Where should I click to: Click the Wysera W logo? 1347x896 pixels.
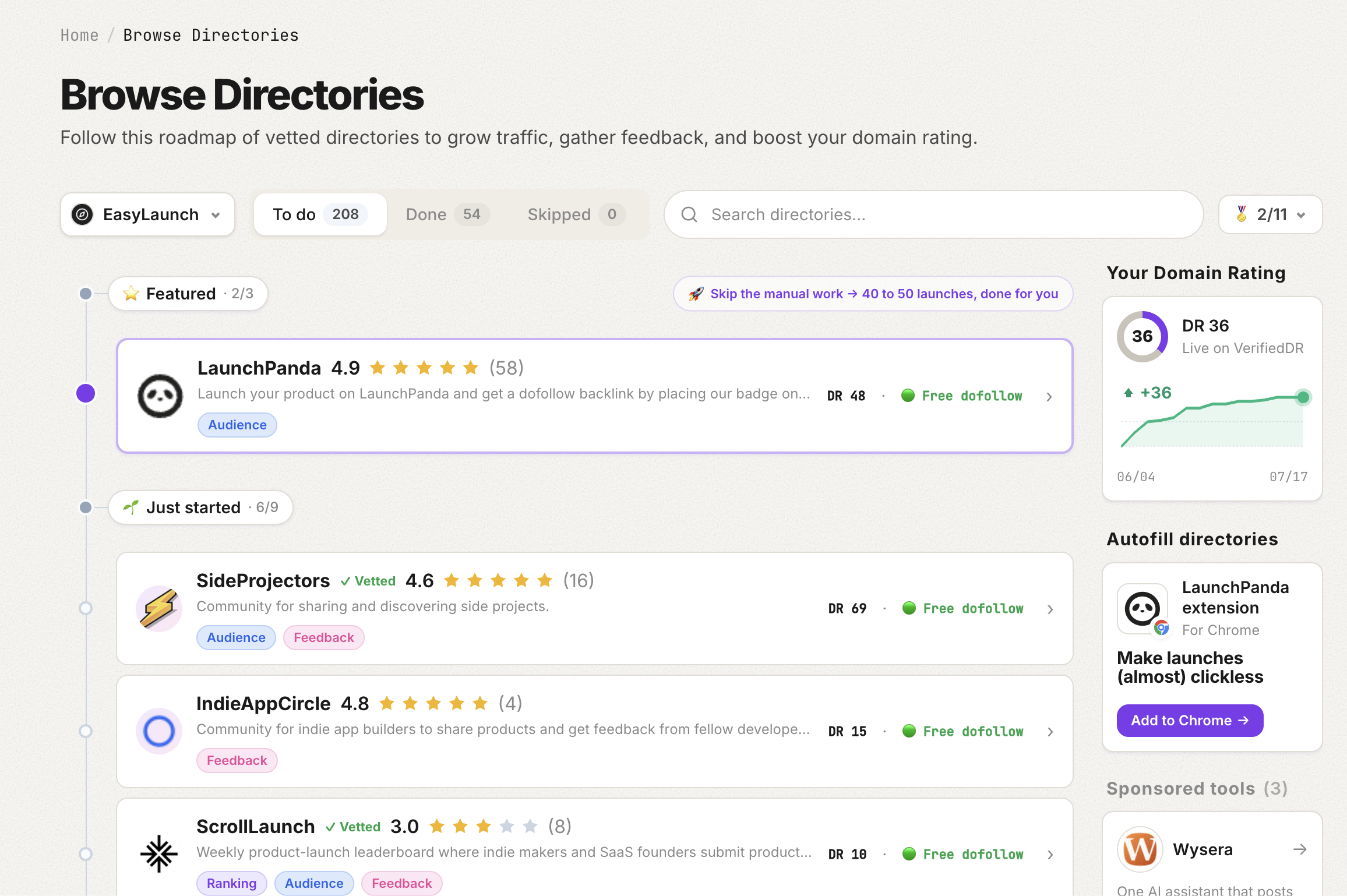click(x=1140, y=849)
